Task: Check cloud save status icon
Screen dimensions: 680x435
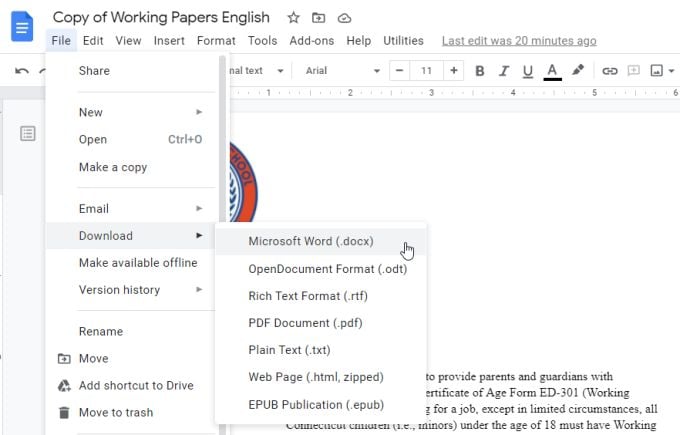Action: tap(344, 18)
